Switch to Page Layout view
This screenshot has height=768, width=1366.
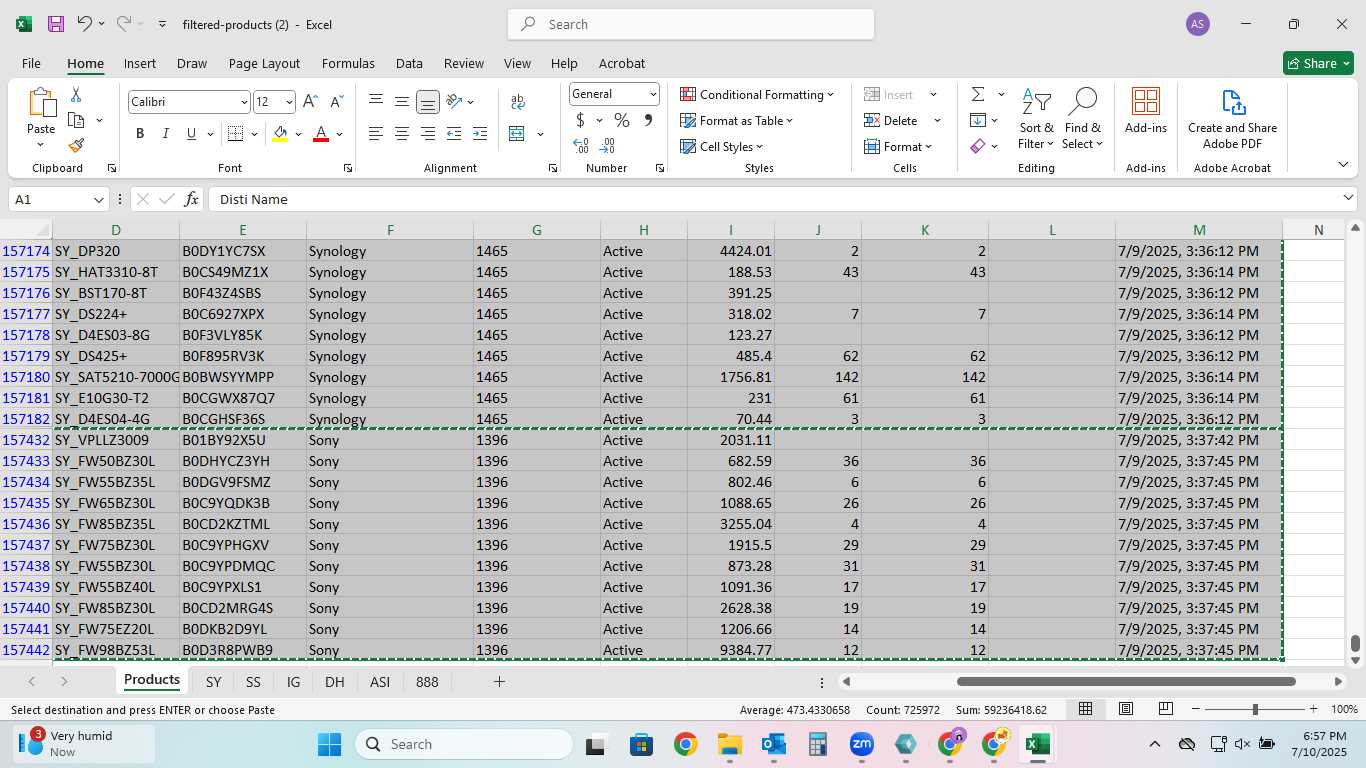coord(1126,709)
